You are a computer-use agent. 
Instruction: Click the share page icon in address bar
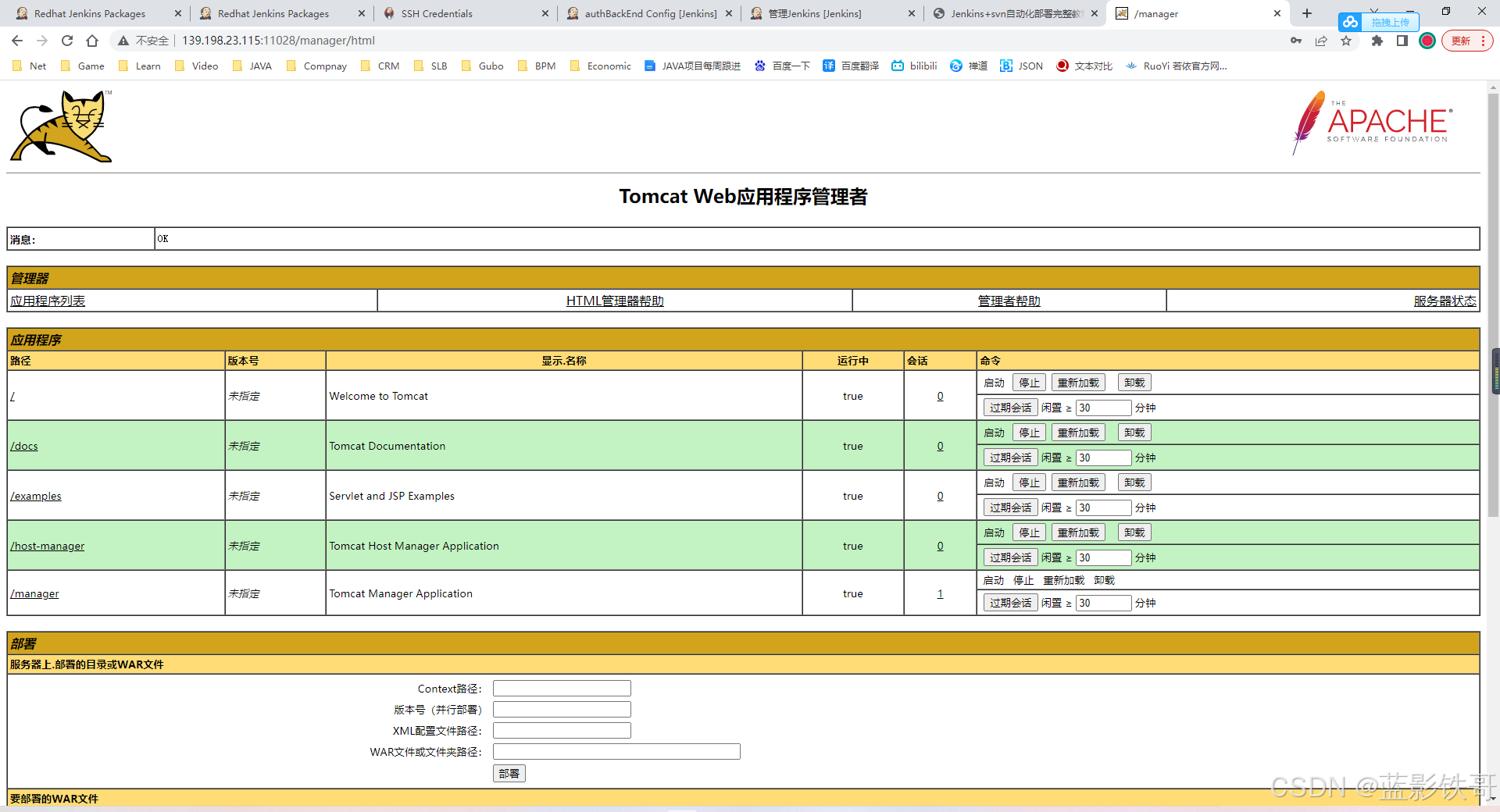[x=1321, y=41]
